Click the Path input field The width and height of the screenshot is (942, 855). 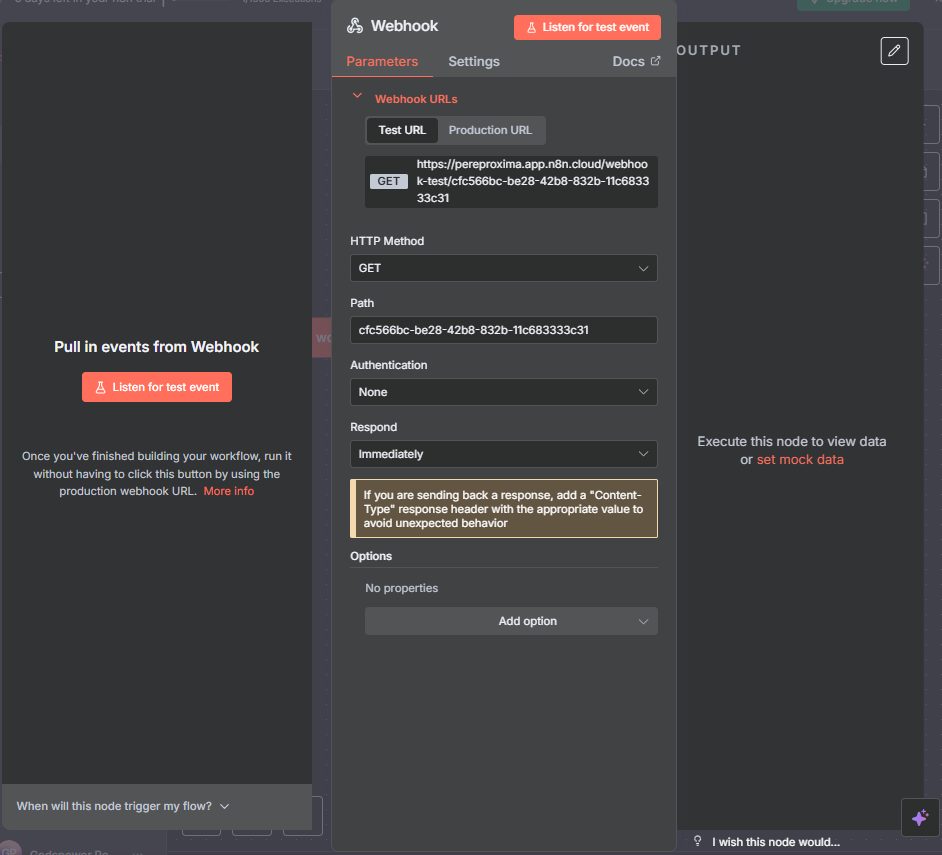[503, 330]
